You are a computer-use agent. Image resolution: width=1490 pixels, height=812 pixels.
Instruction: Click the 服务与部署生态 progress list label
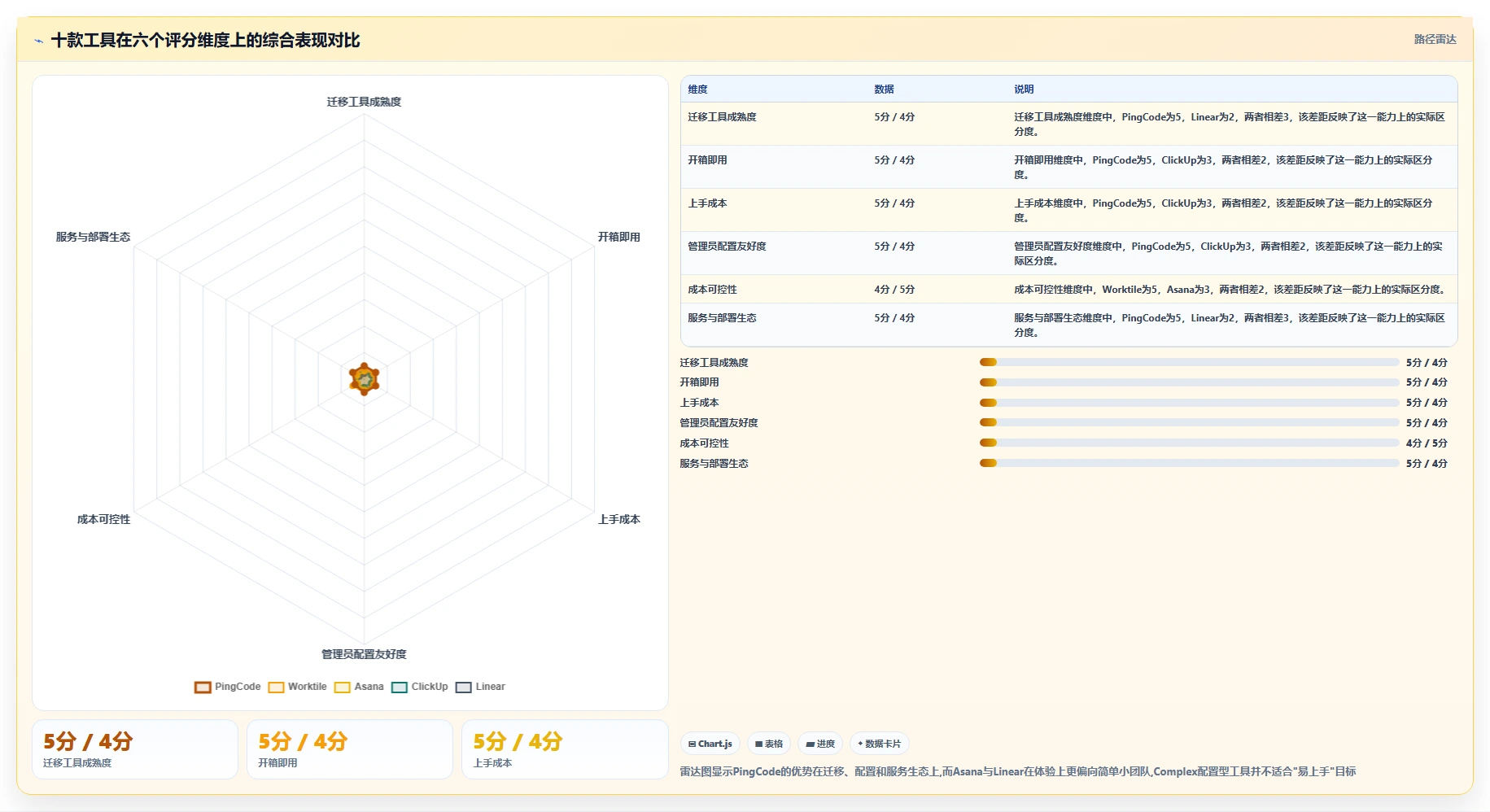pos(714,464)
